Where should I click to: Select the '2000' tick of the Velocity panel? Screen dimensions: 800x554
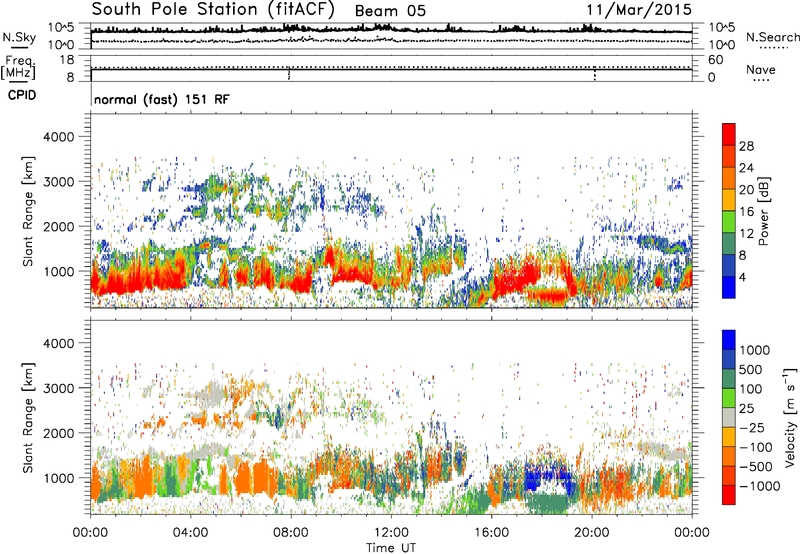click(x=58, y=433)
